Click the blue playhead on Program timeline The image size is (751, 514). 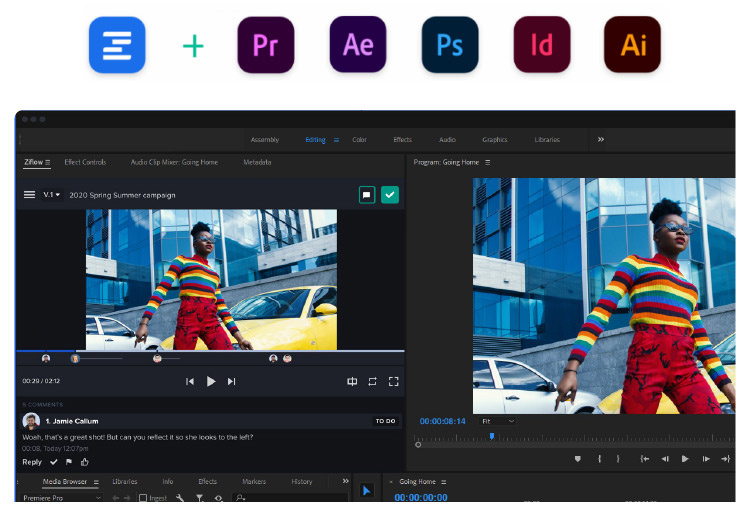coord(492,436)
